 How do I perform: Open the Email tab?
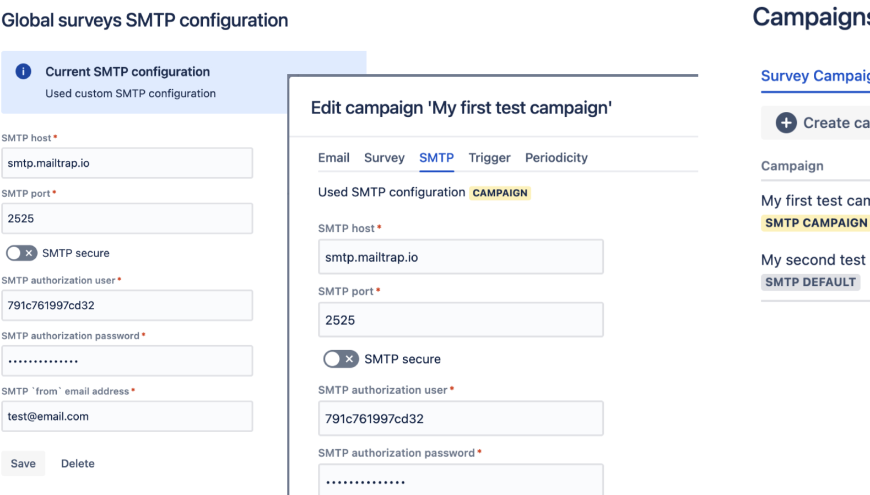[333, 158]
